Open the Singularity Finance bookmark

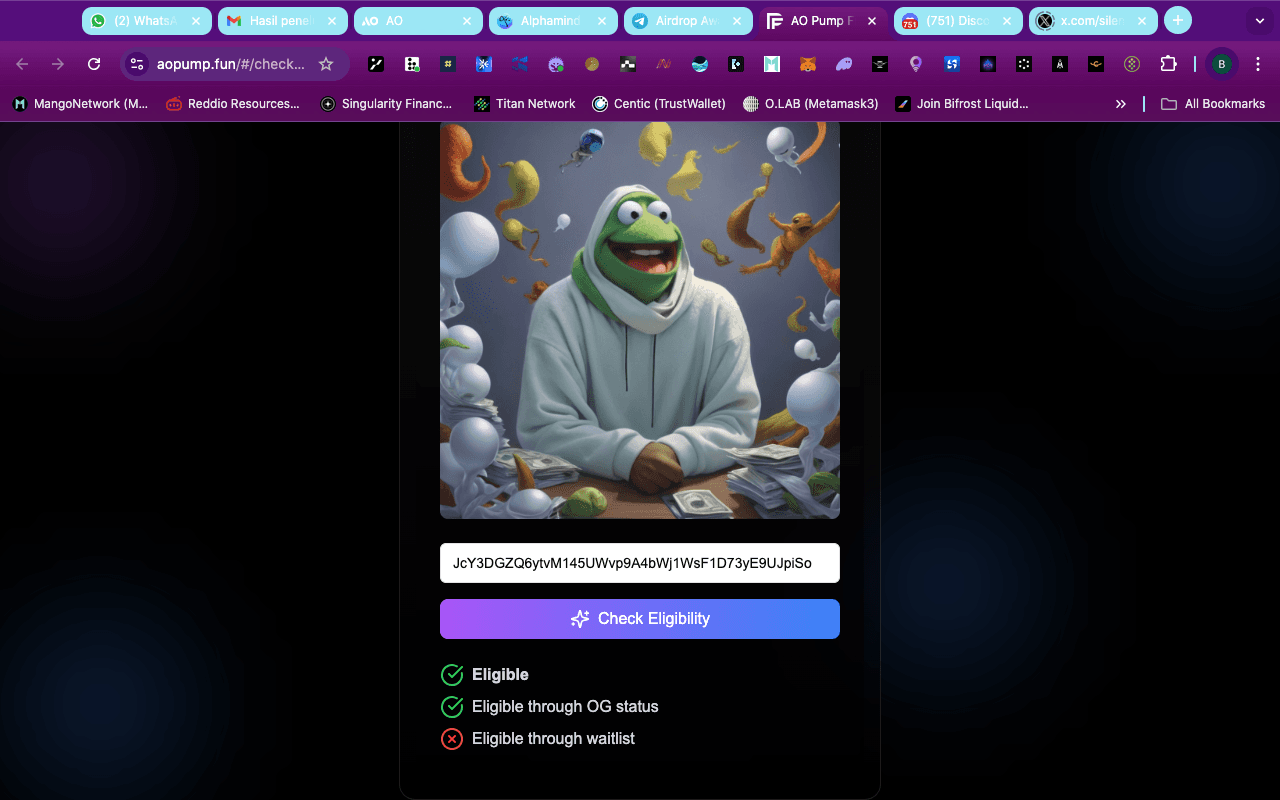386,103
